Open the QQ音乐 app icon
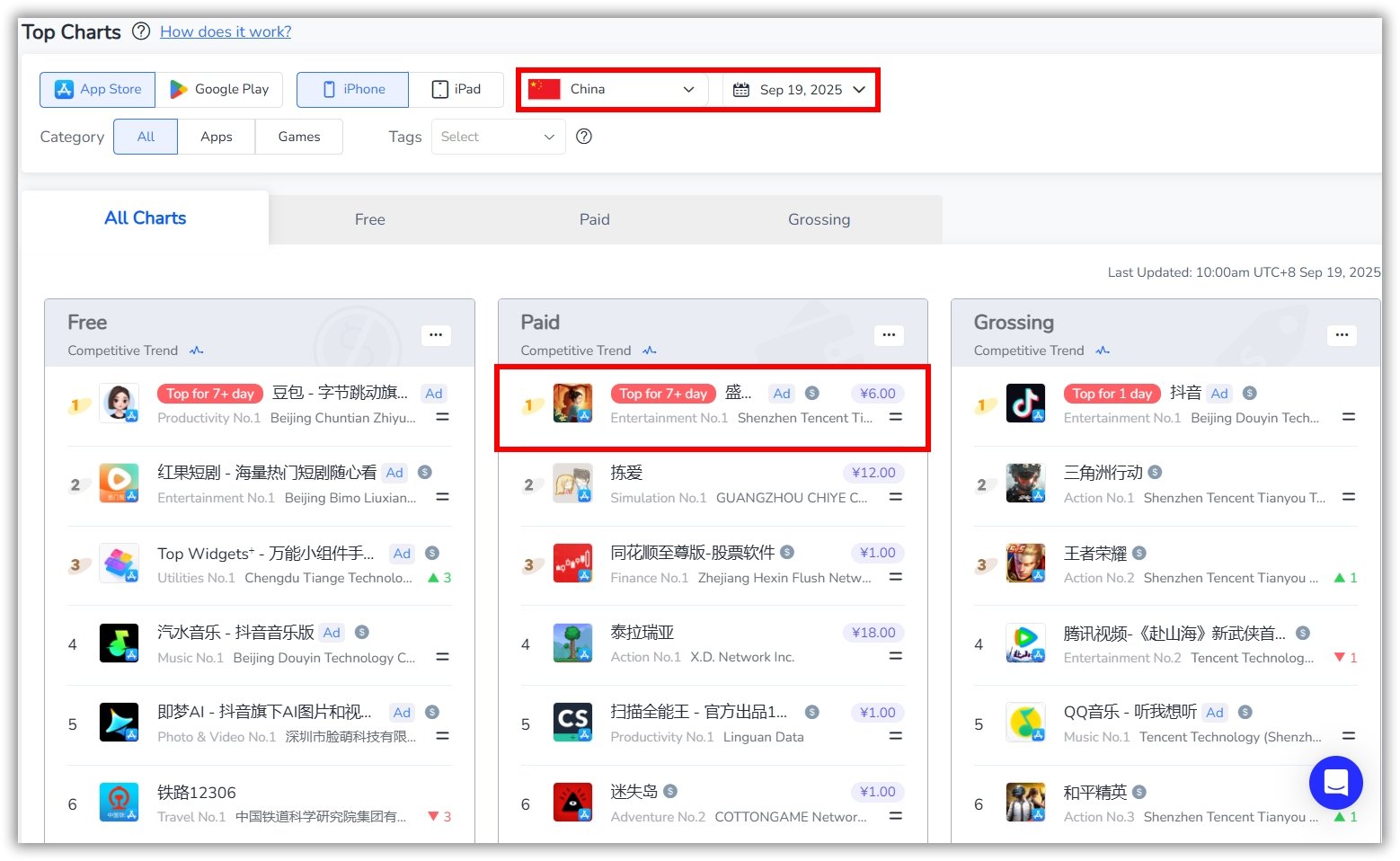This screenshot has width=1400, height=861. point(1025,723)
